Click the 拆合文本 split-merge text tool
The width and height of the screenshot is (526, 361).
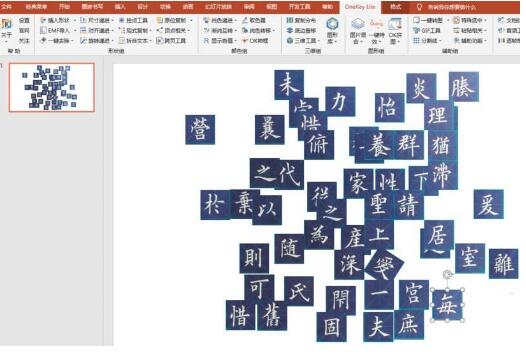point(134,41)
